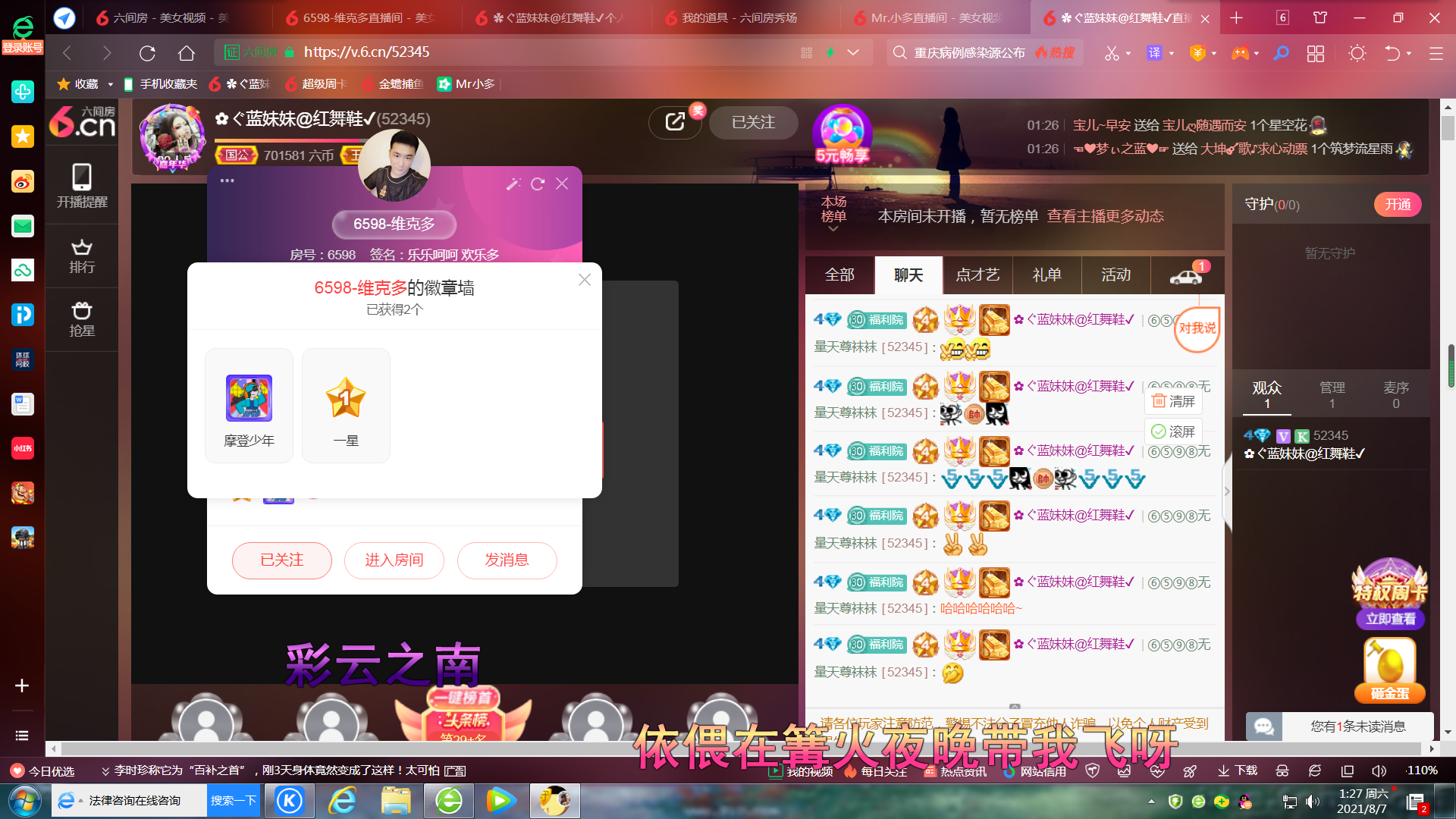Switch to 礼单 tab
This screenshot has height=819, width=1456.
[x=1046, y=275]
